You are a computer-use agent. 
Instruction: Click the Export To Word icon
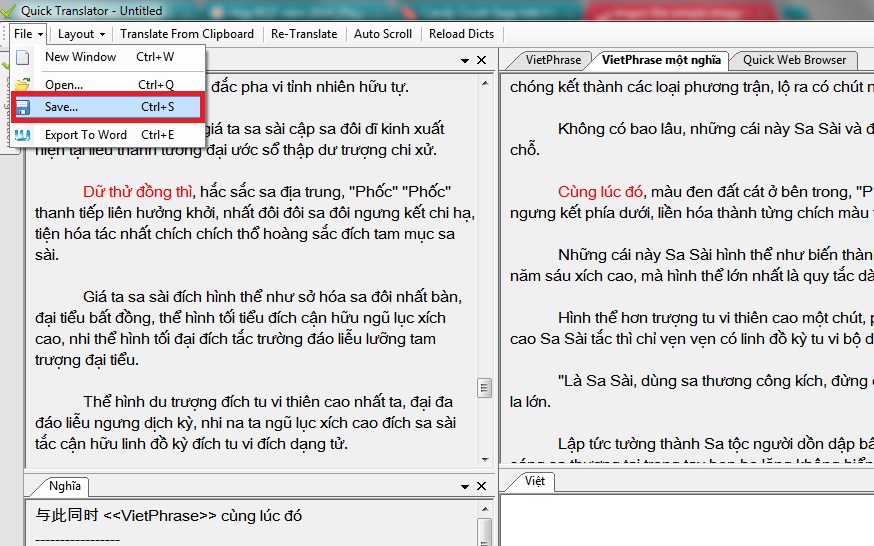[22, 135]
